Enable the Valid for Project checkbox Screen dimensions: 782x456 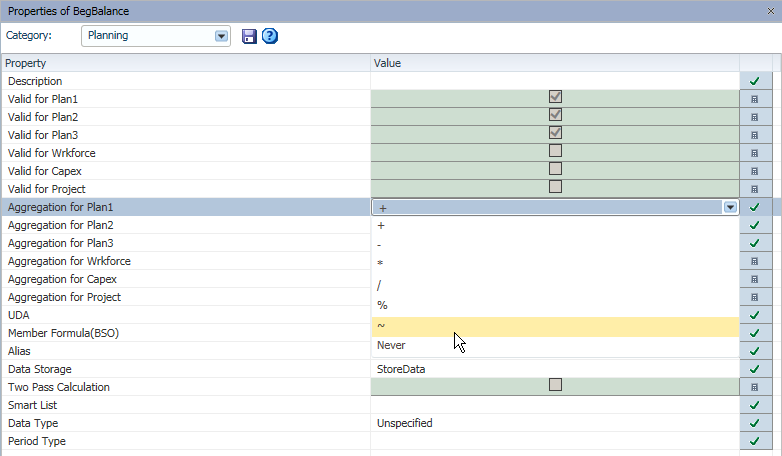555,187
